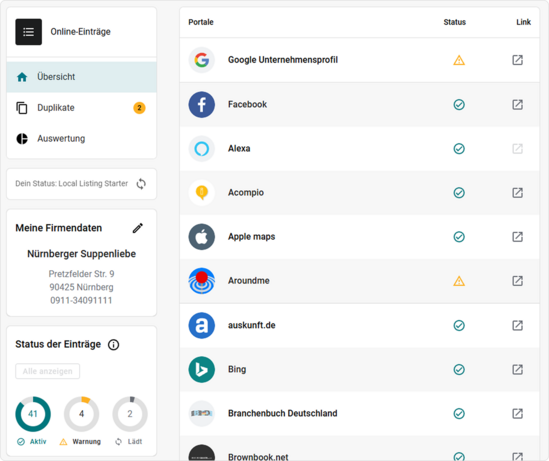
Task: Click the Aktiv filter label
Action: tap(32, 442)
